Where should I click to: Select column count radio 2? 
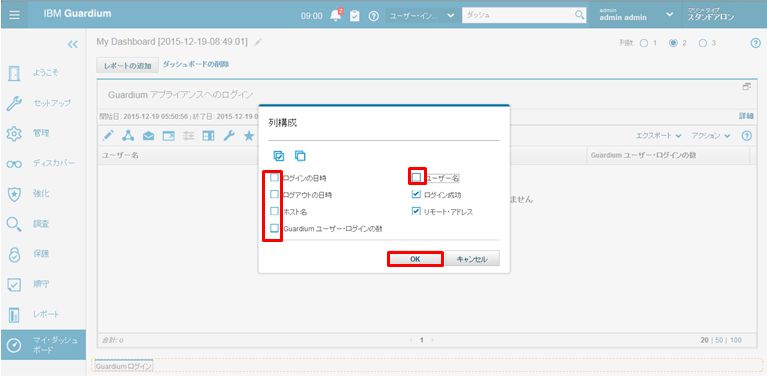(x=674, y=43)
